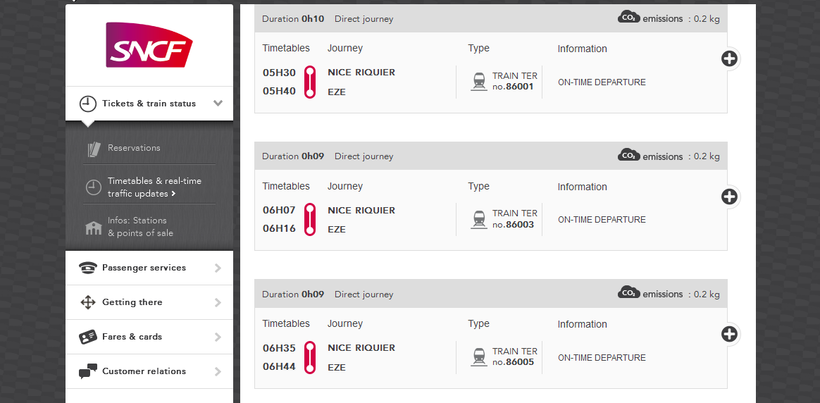Click the telephone icon for Passenger services
The width and height of the screenshot is (820, 403).
coord(88,268)
